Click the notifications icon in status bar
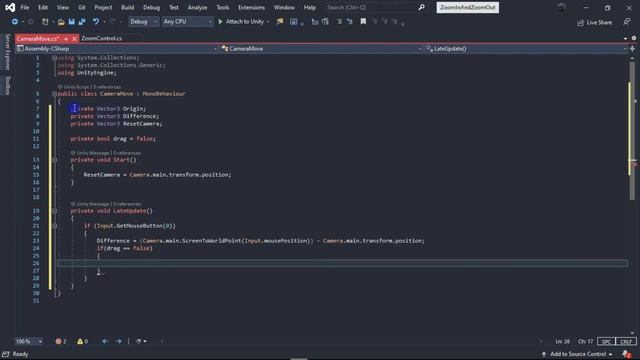 [627, 354]
